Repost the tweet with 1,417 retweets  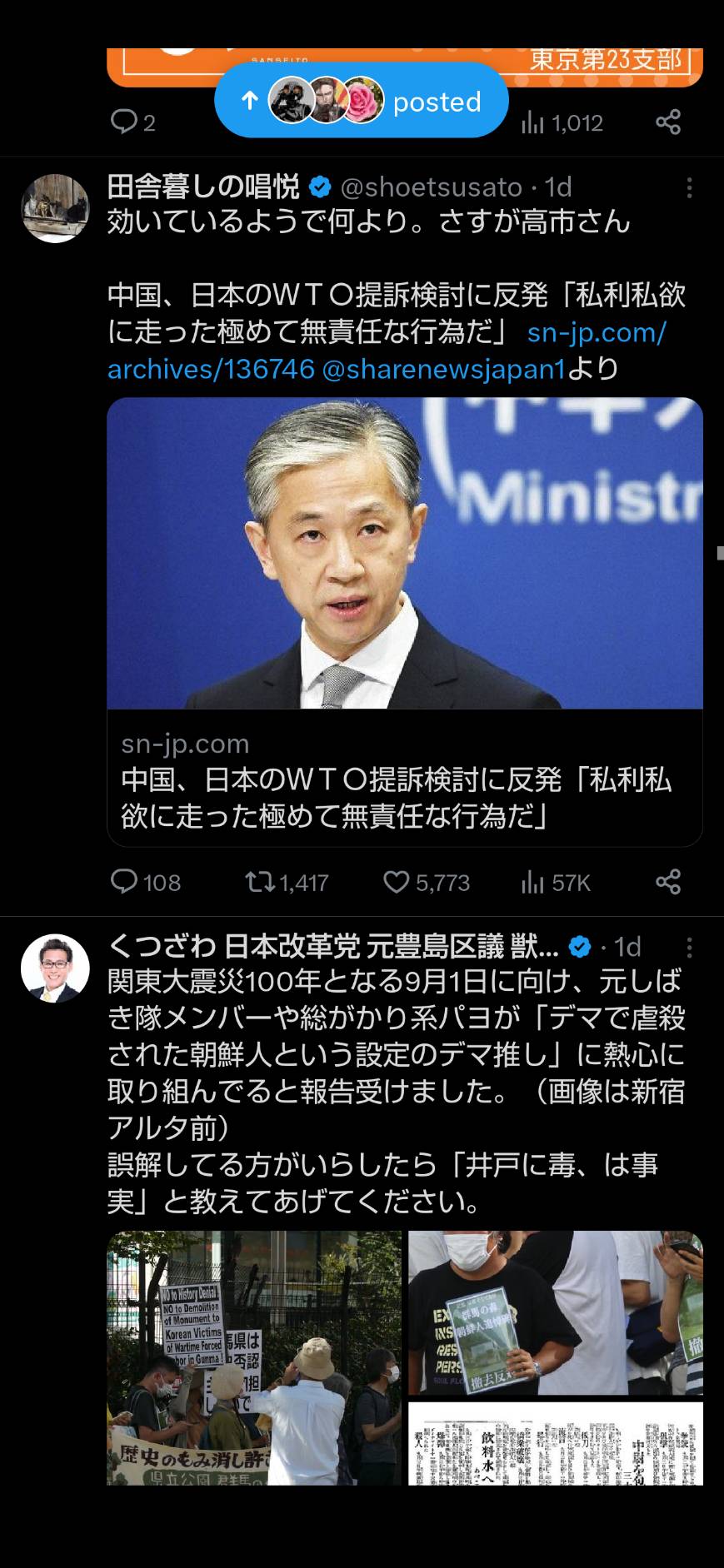(287, 882)
